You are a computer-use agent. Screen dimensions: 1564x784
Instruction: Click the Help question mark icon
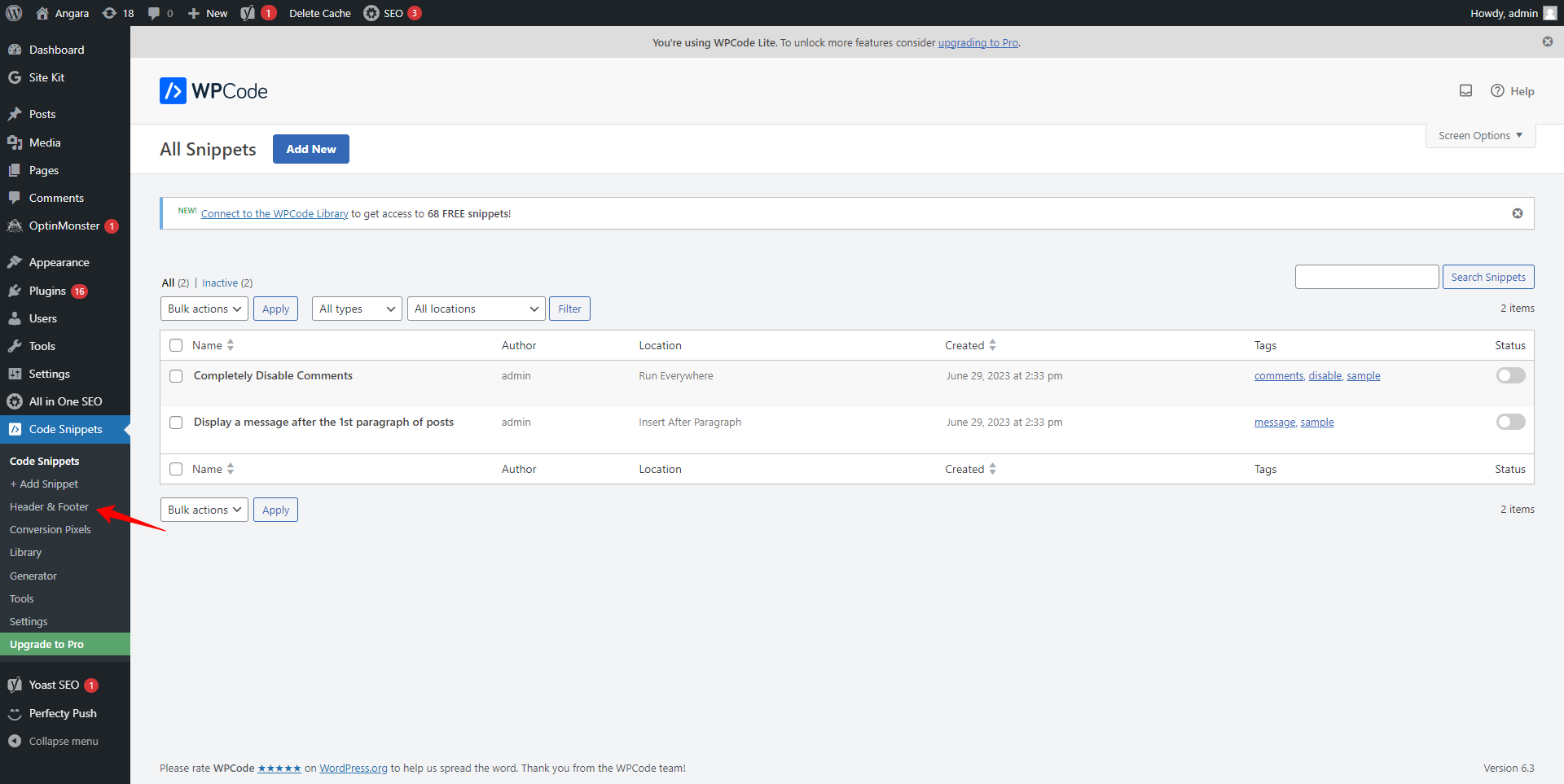(x=1497, y=90)
